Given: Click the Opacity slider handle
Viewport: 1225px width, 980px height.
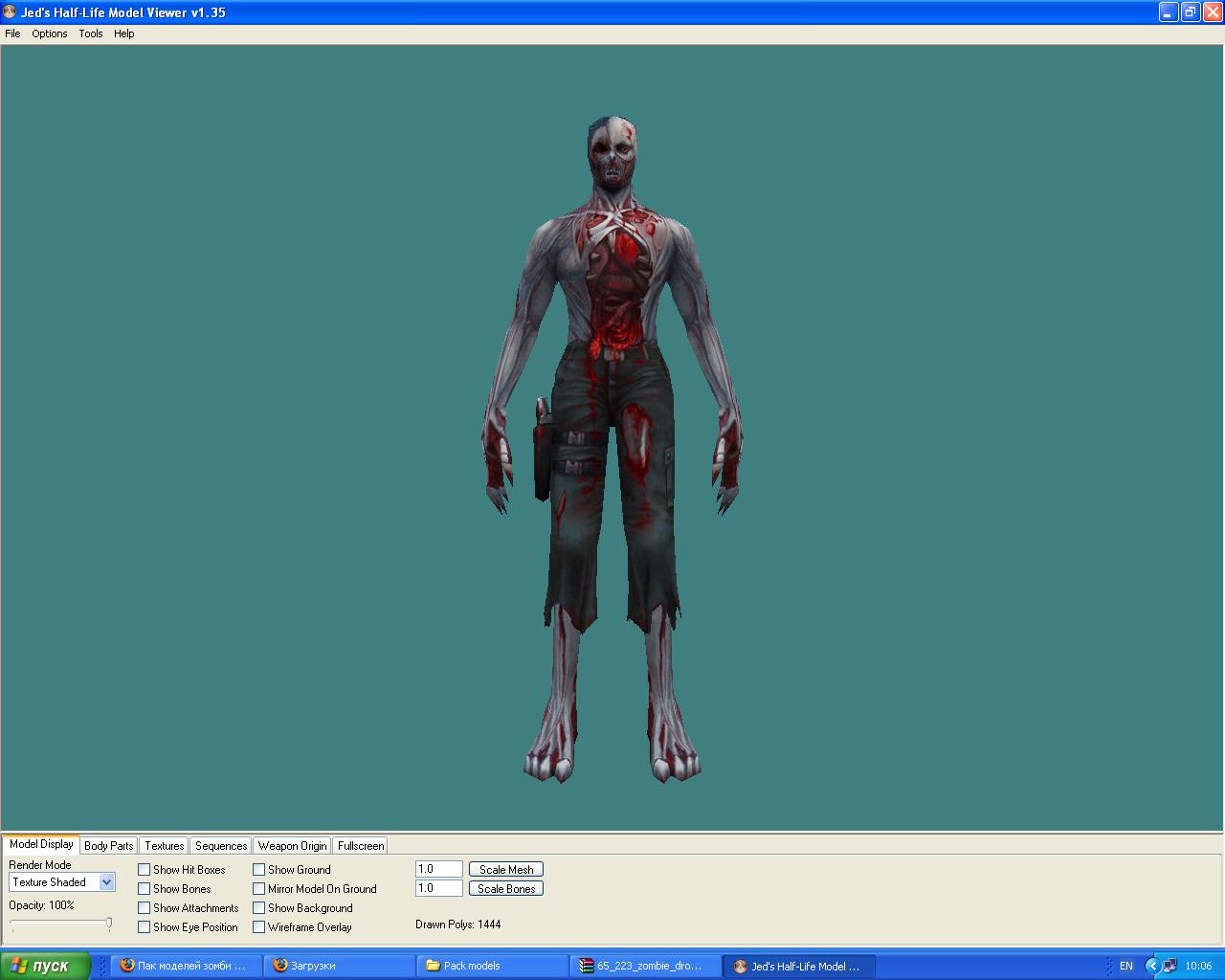Looking at the screenshot, I should point(108,924).
